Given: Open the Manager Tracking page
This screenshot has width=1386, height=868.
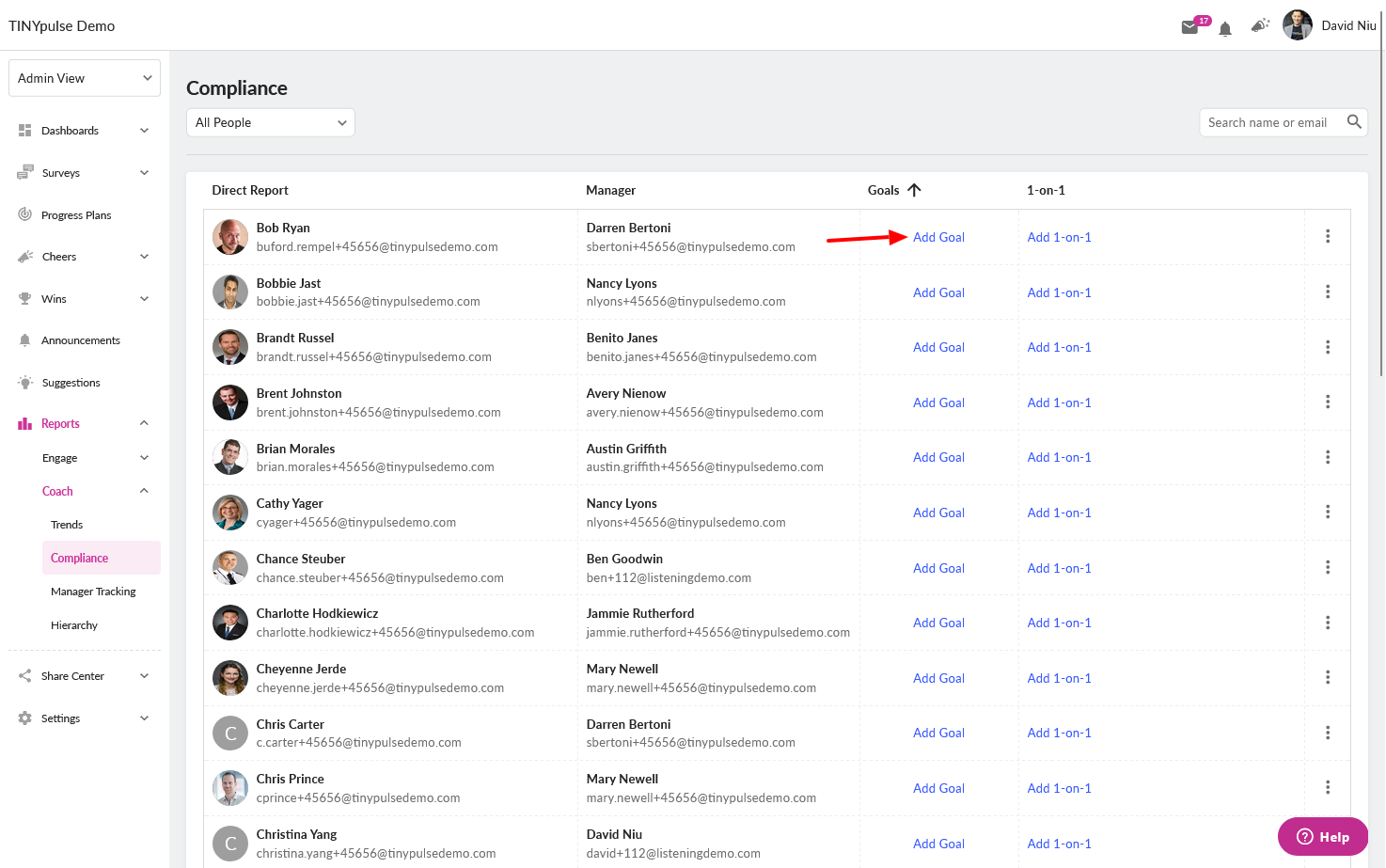Looking at the screenshot, I should [93, 592].
